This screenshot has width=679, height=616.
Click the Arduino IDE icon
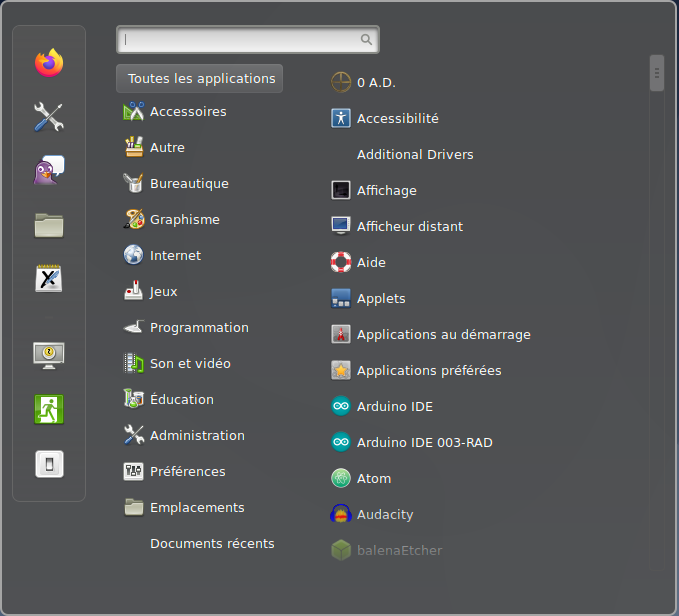point(341,406)
